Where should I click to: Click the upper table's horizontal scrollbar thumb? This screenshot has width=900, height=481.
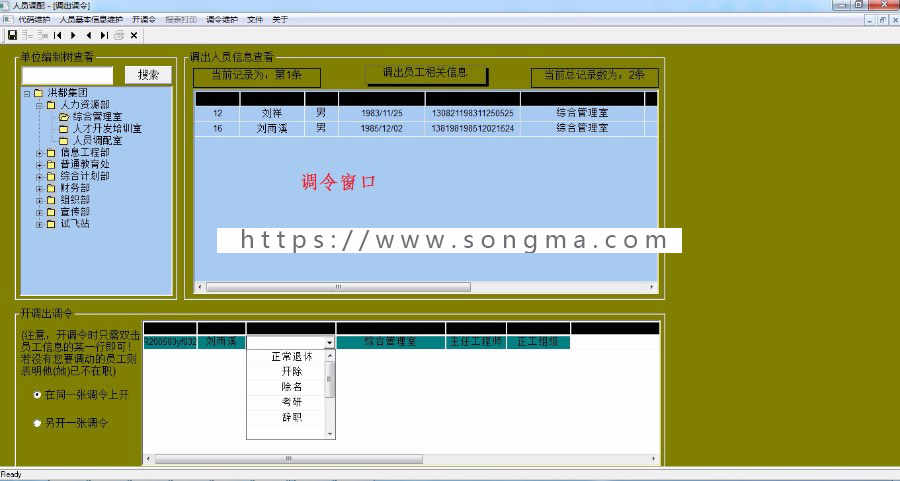coord(338,286)
